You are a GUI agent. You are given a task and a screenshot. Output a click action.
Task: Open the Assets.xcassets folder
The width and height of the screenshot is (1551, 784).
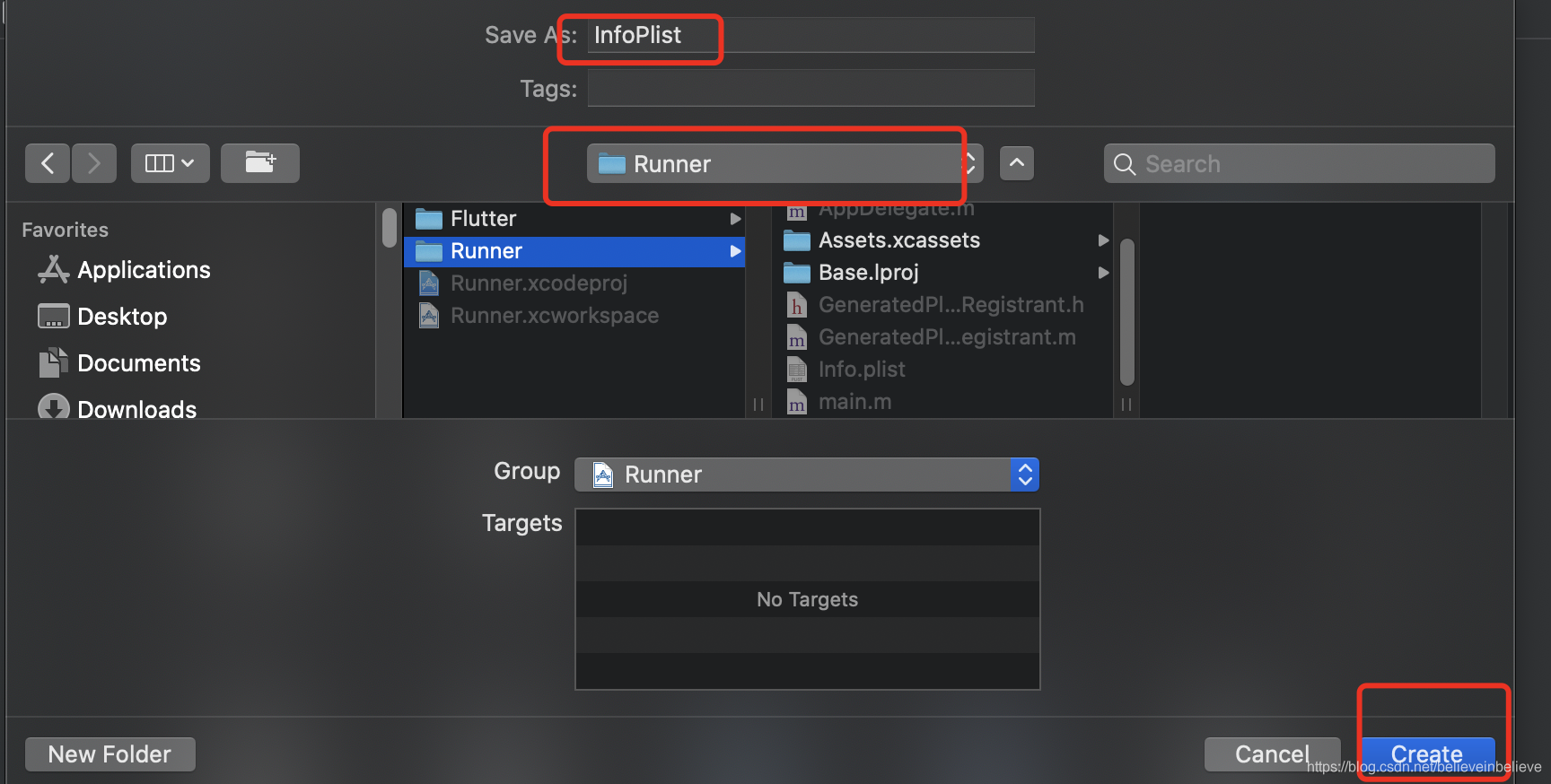point(899,240)
